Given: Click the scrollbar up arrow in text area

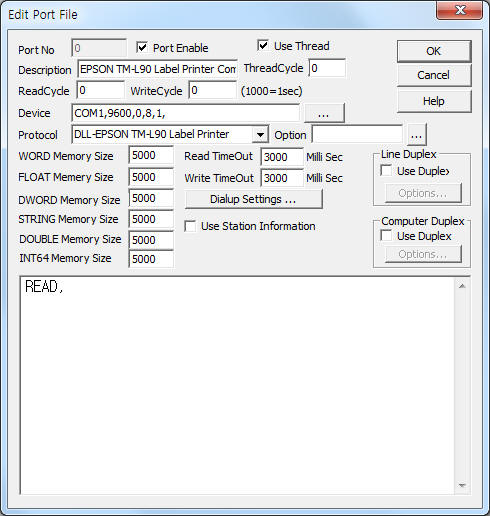Looking at the screenshot, I should (462, 286).
